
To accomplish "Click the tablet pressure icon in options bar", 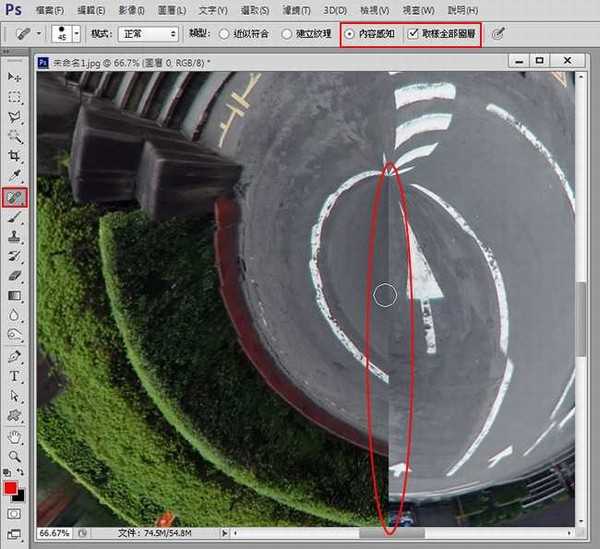I will pos(498,34).
